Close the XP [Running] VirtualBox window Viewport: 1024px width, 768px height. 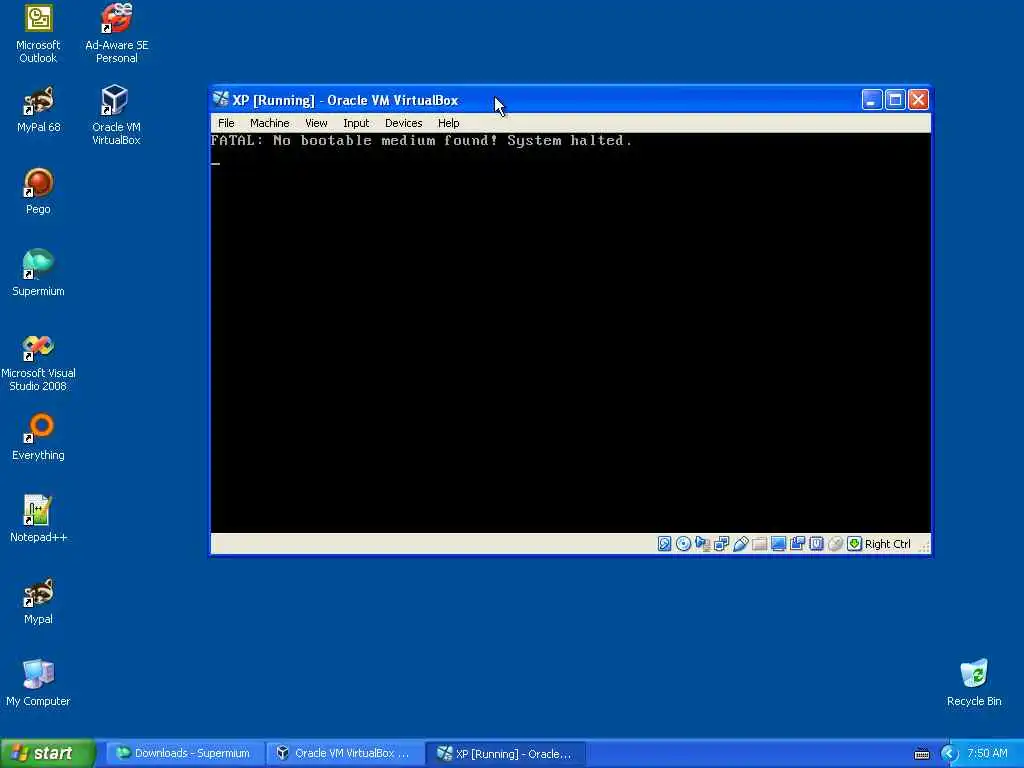click(x=918, y=100)
